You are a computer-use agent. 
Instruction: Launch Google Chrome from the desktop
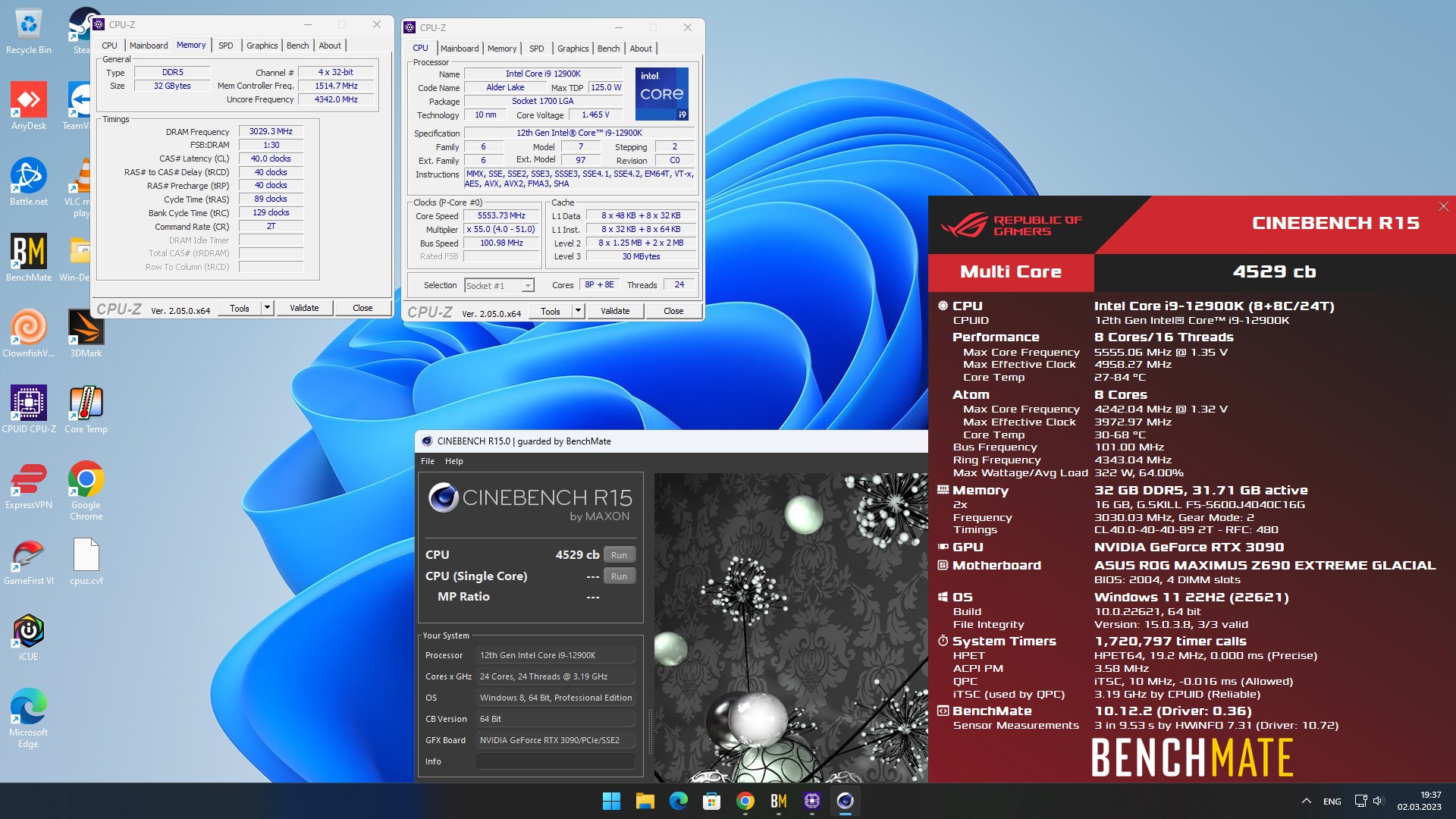pos(86,491)
